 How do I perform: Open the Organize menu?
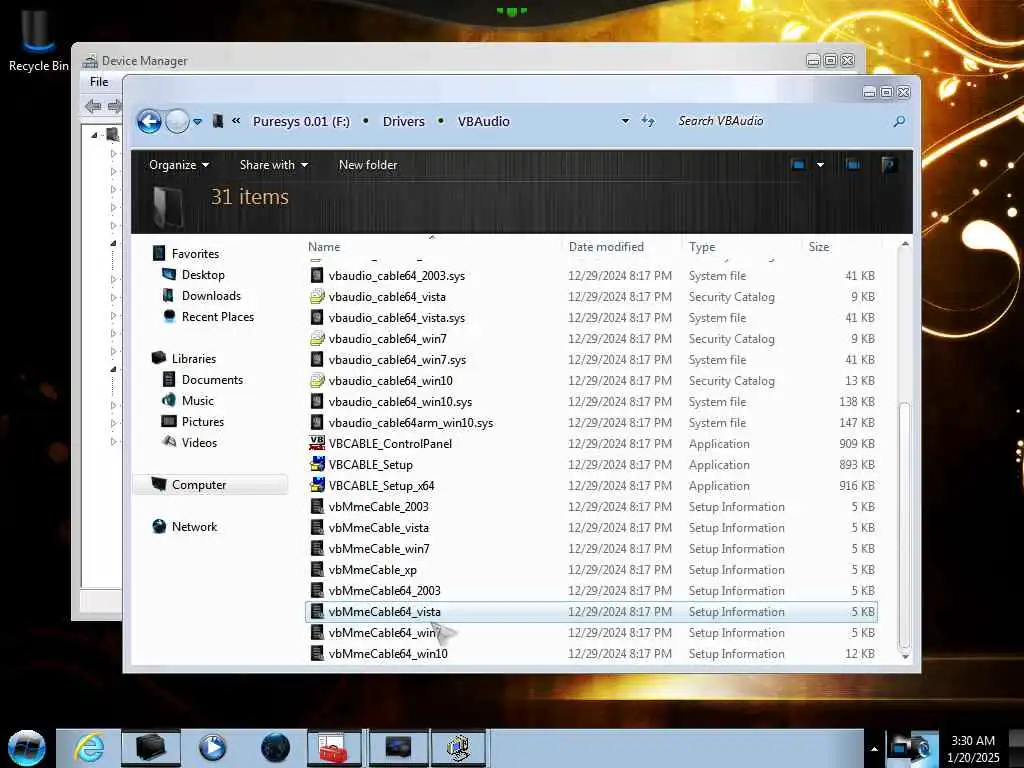[x=179, y=165]
